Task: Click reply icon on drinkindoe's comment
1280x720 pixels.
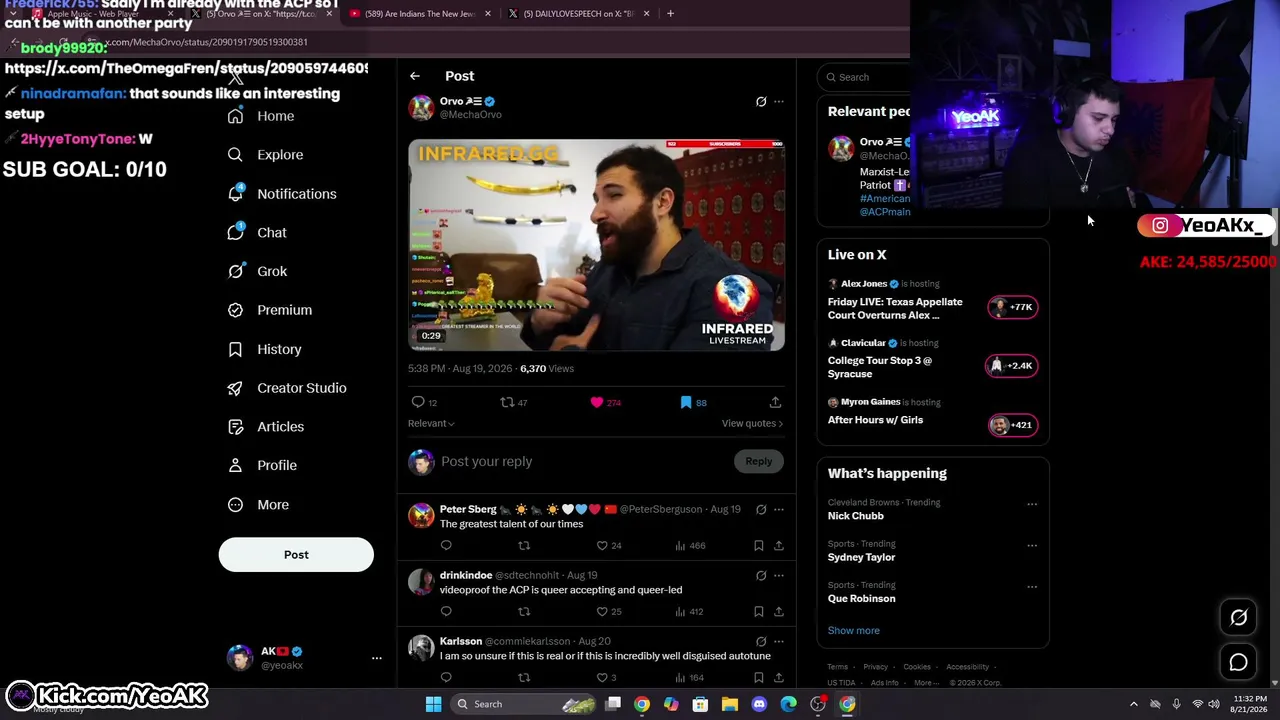Action: pos(446,612)
